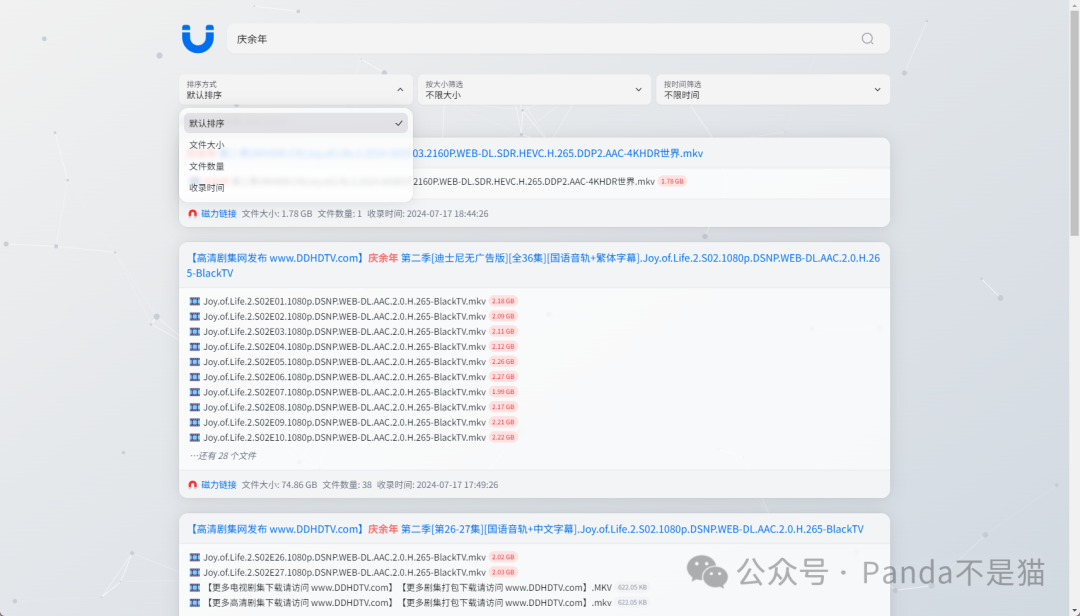Click the video icon beside S02E06 file
This screenshot has height=616, width=1080.
195,377
